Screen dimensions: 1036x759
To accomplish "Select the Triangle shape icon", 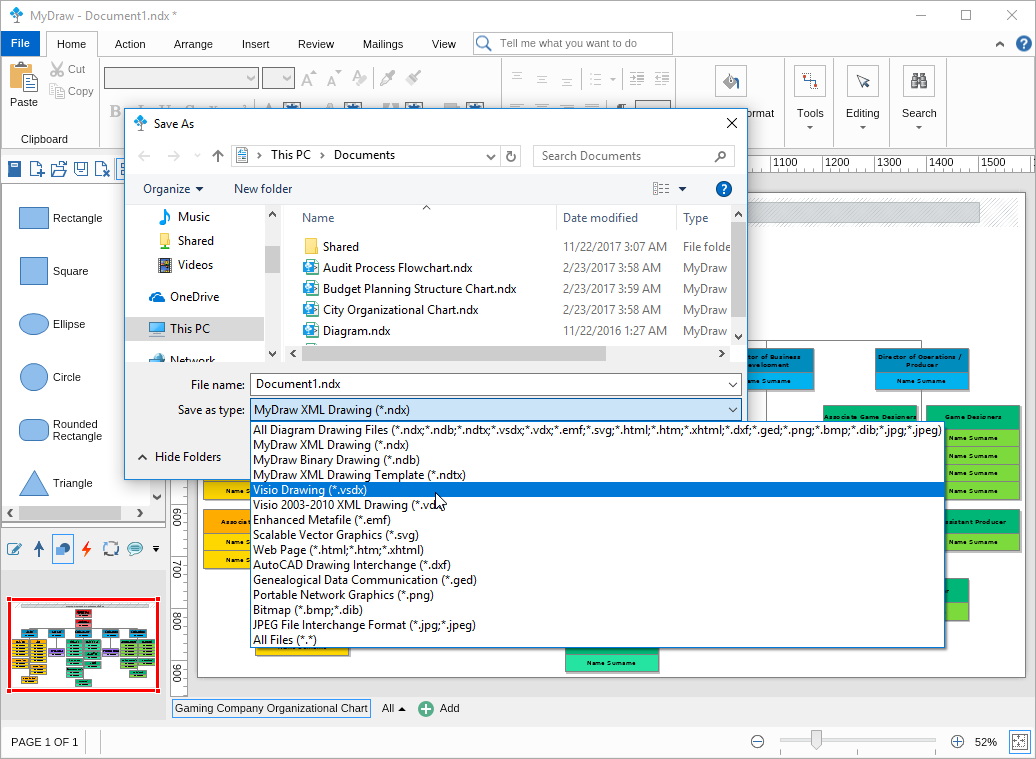I will click(x=34, y=483).
